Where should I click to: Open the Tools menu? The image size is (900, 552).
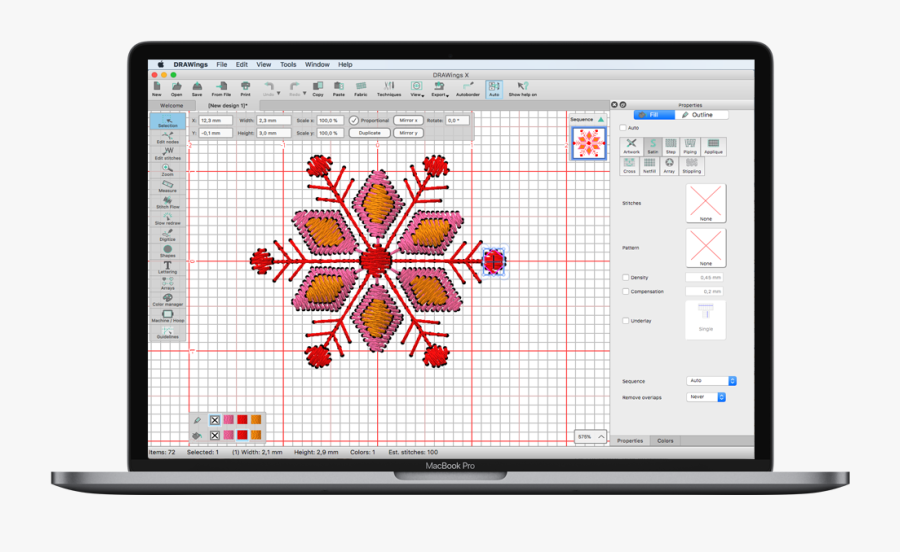[x=288, y=65]
